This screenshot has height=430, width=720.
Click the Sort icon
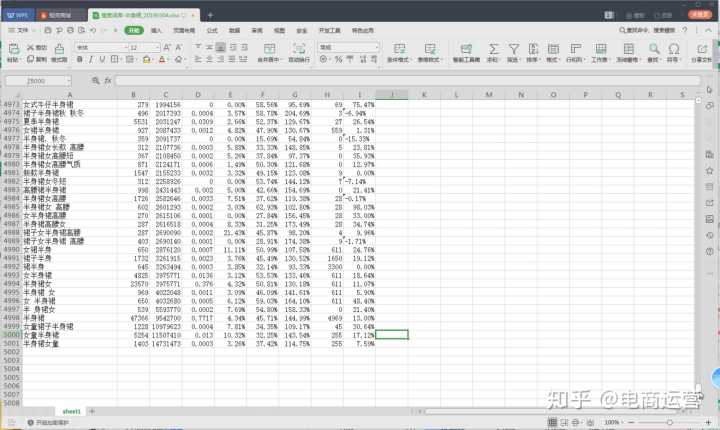click(533, 49)
